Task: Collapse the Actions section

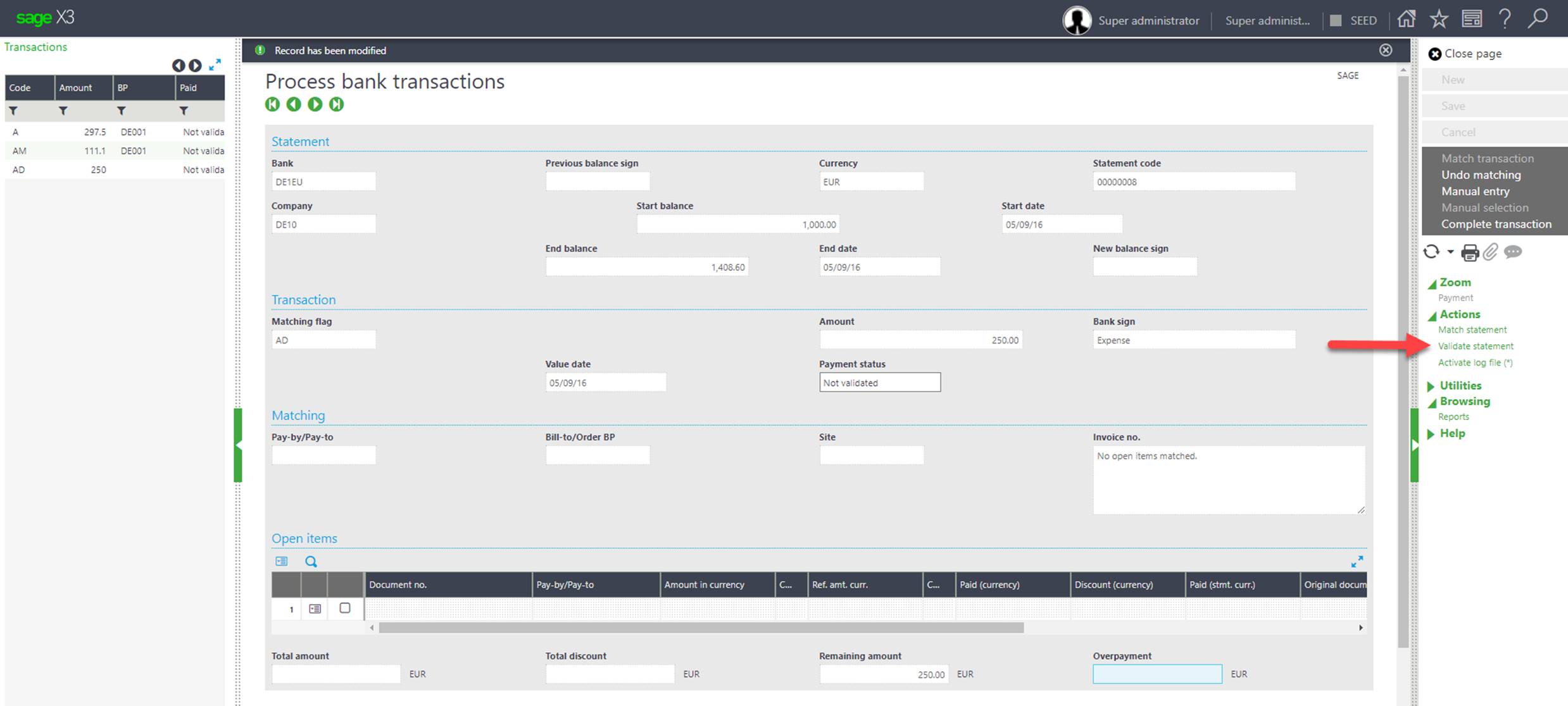Action: tap(1433, 314)
